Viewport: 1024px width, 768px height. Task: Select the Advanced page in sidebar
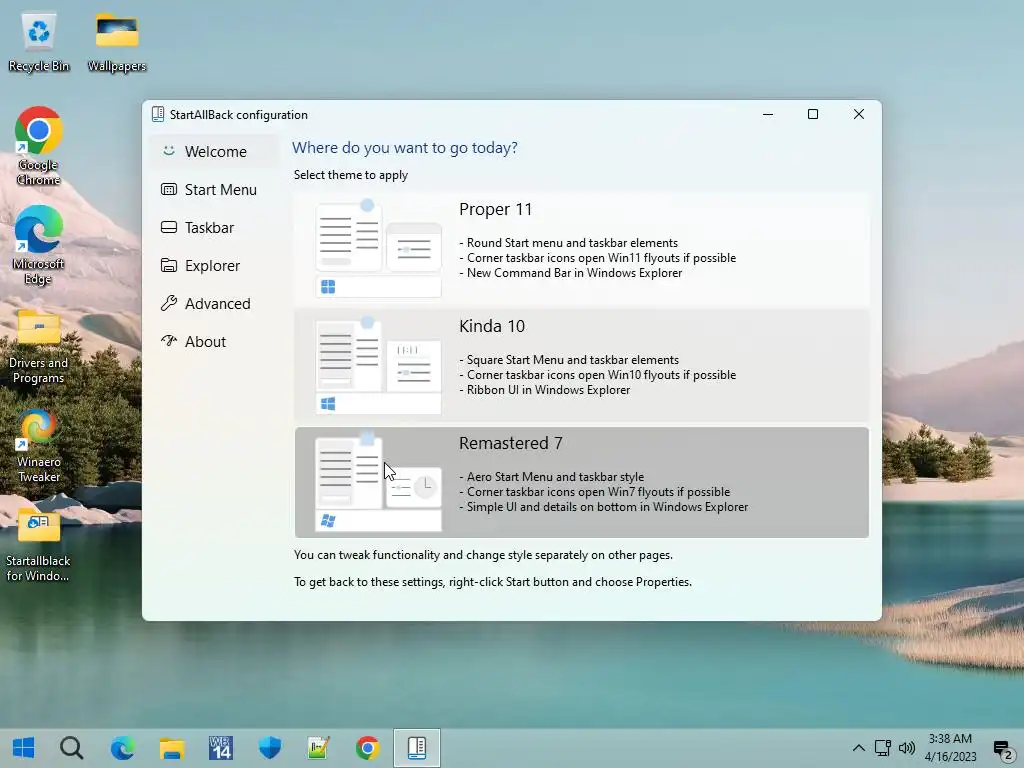point(214,304)
